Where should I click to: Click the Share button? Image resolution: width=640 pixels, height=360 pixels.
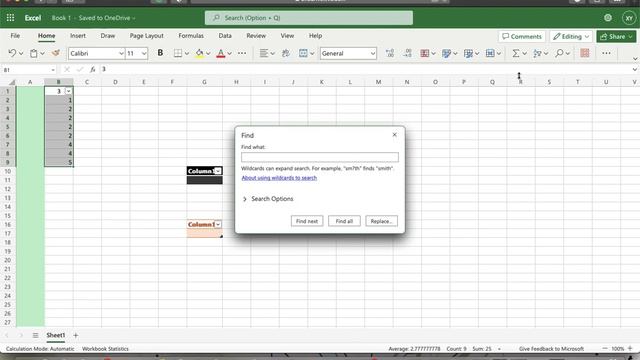(616, 36)
